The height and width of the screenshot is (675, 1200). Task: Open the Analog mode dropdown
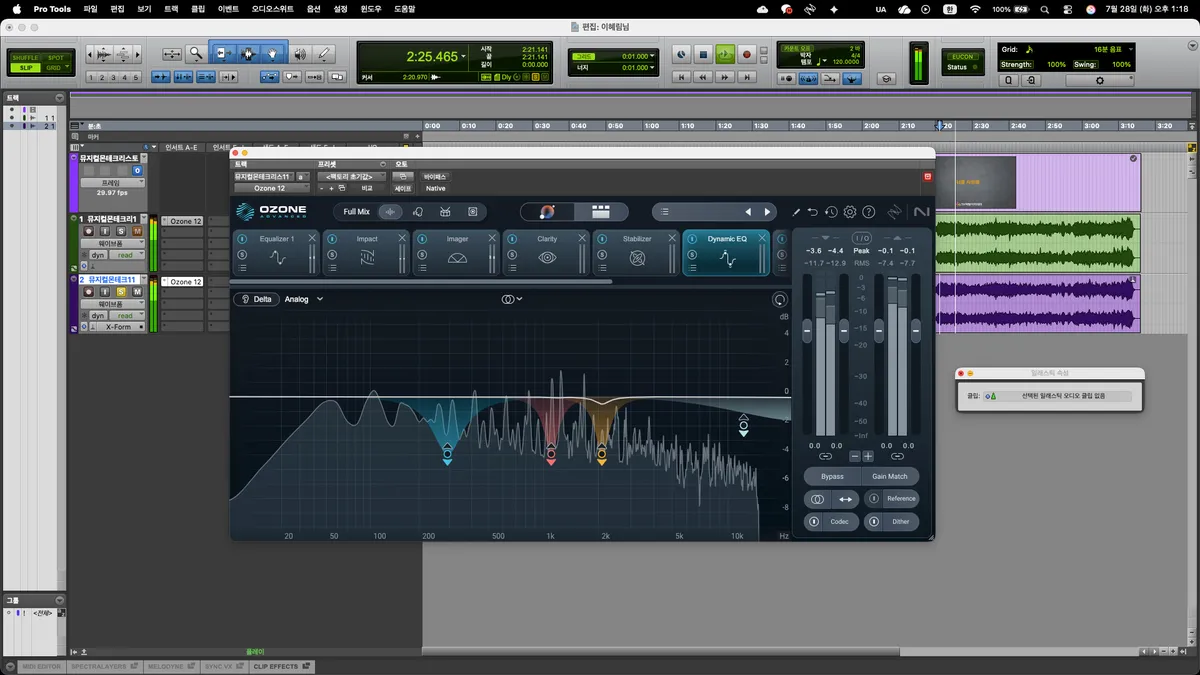point(303,299)
